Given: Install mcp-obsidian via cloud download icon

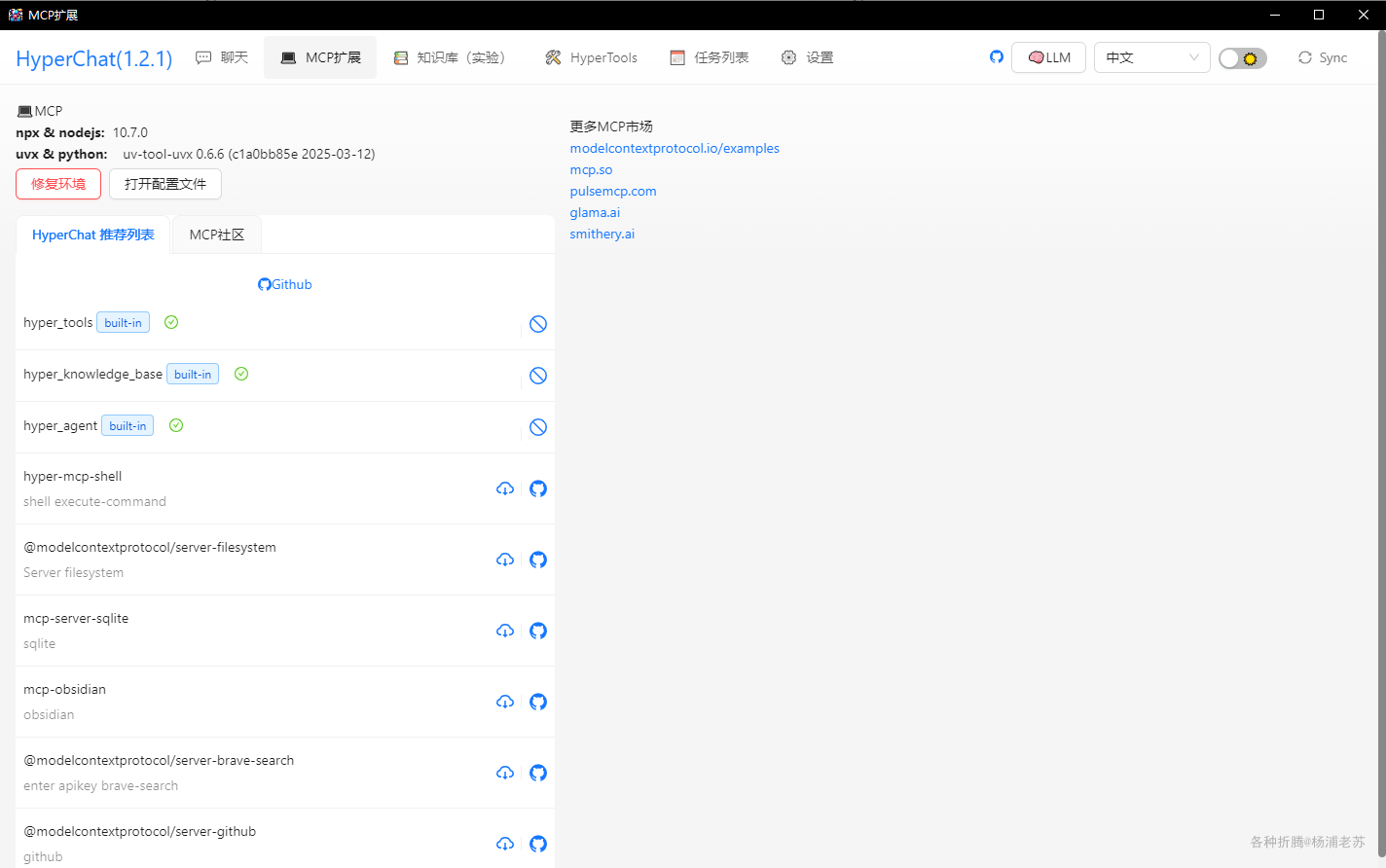Looking at the screenshot, I should point(505,702).
